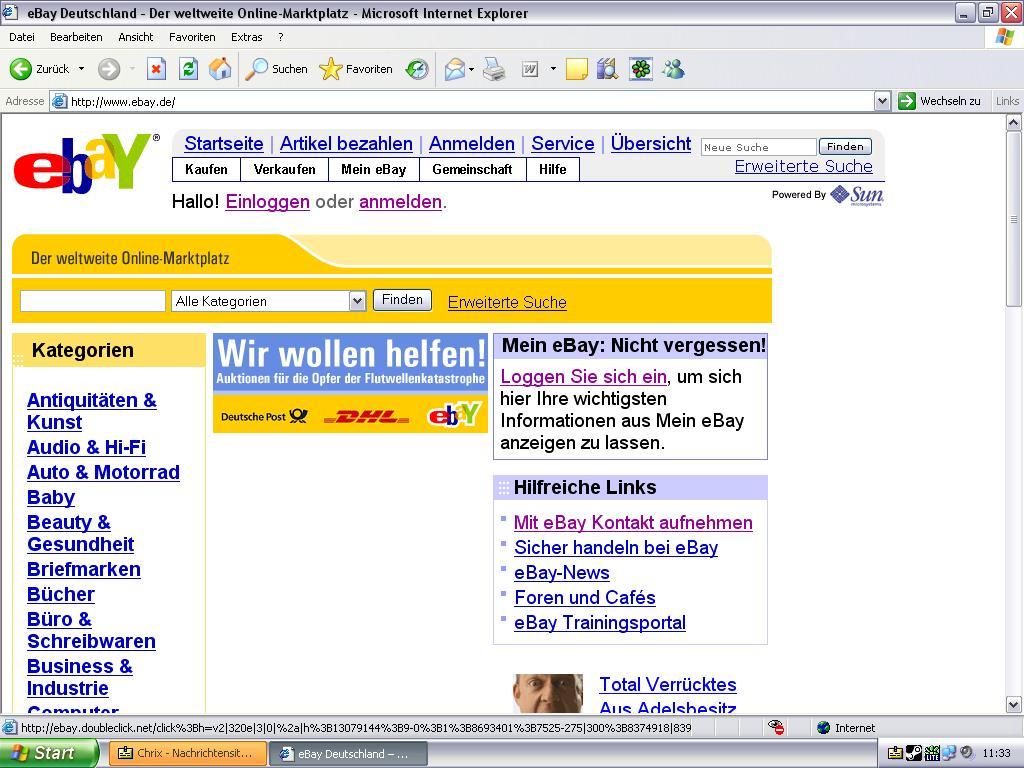This screenshot has height=768, width=1024.
Task: Open the eBay Trainingsportal link
Action: [x=600, y=622]
